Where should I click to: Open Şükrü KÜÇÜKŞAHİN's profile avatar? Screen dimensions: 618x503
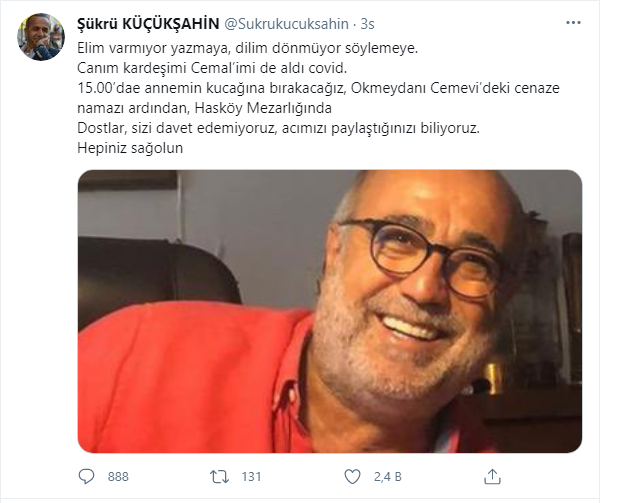tap(41, 37)
